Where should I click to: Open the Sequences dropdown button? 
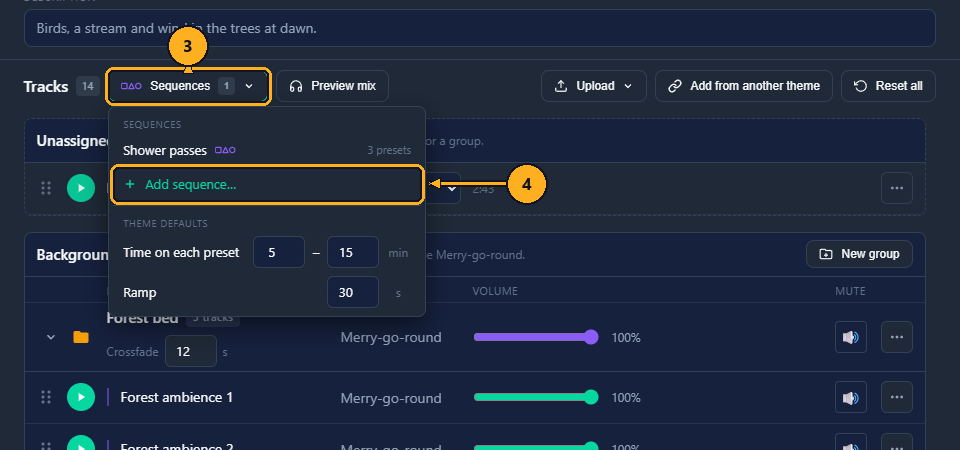point(189,86)
